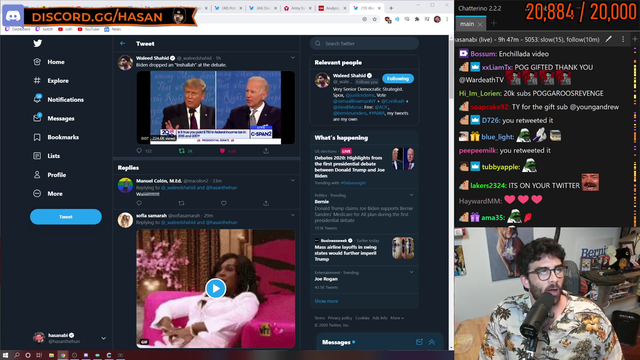640x360 pixels.
Task: Add a new Chatterino tab
Action: tap(493, 24)
